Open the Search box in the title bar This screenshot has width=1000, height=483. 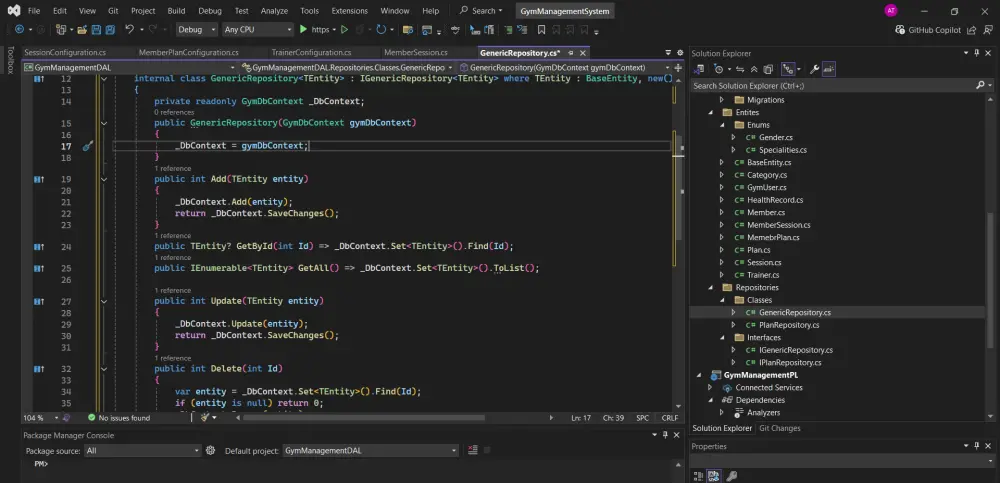[x=483, y=11]
